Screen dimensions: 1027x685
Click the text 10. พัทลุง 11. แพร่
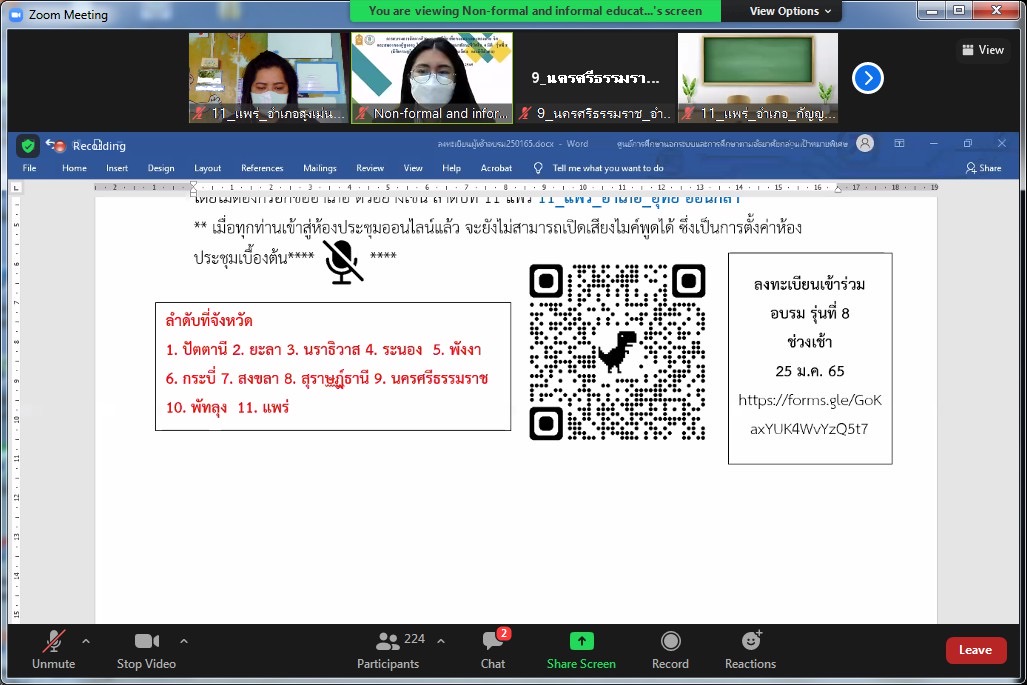tap(227, 407)
